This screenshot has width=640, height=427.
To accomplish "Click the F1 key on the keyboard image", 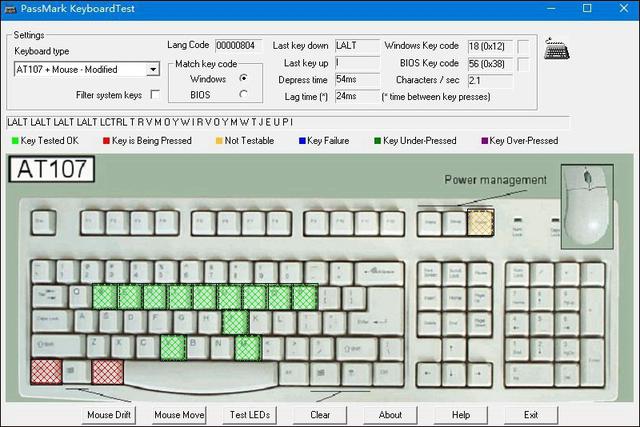I will coord(93,222).
